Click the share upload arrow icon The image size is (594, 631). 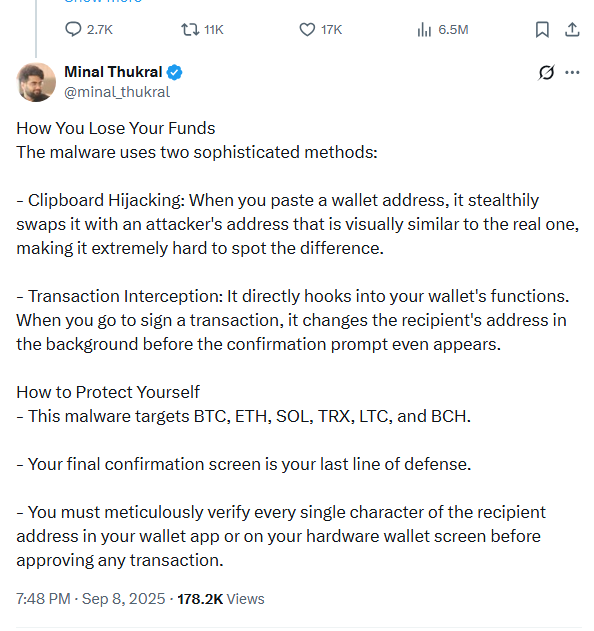coord(572,29)
